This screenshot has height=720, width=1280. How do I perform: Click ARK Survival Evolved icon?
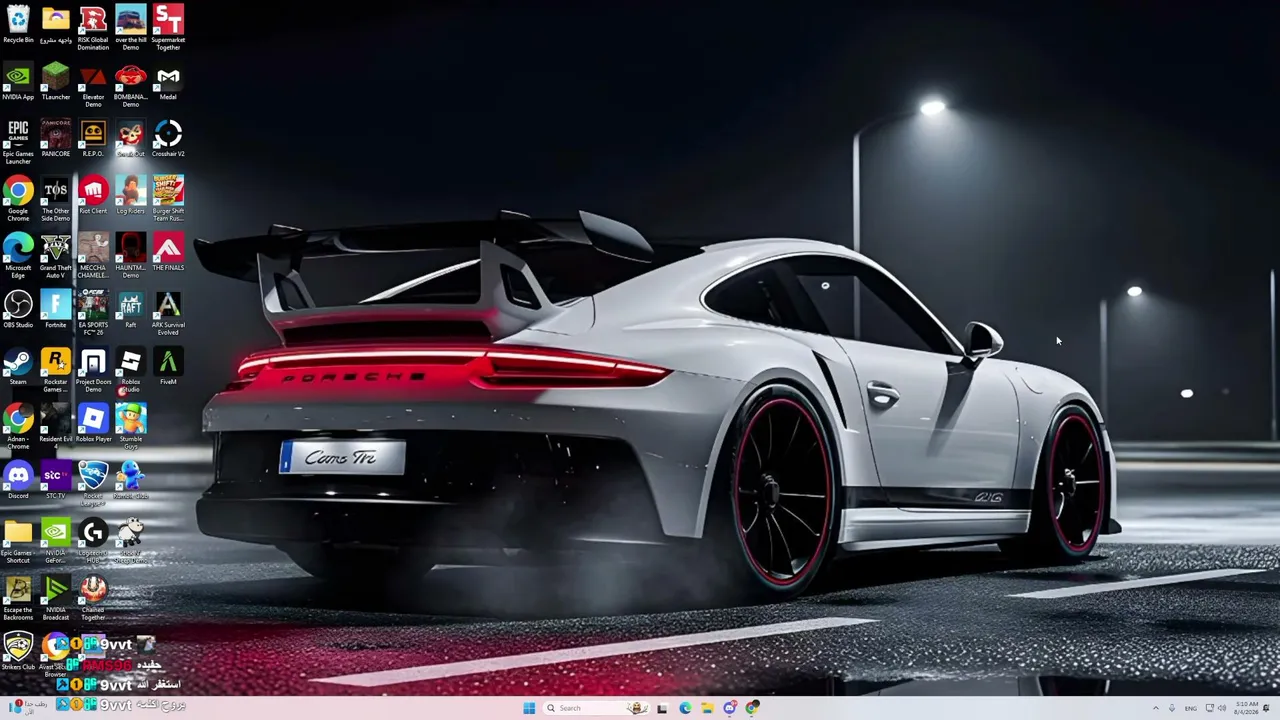(x=168, y=314)
